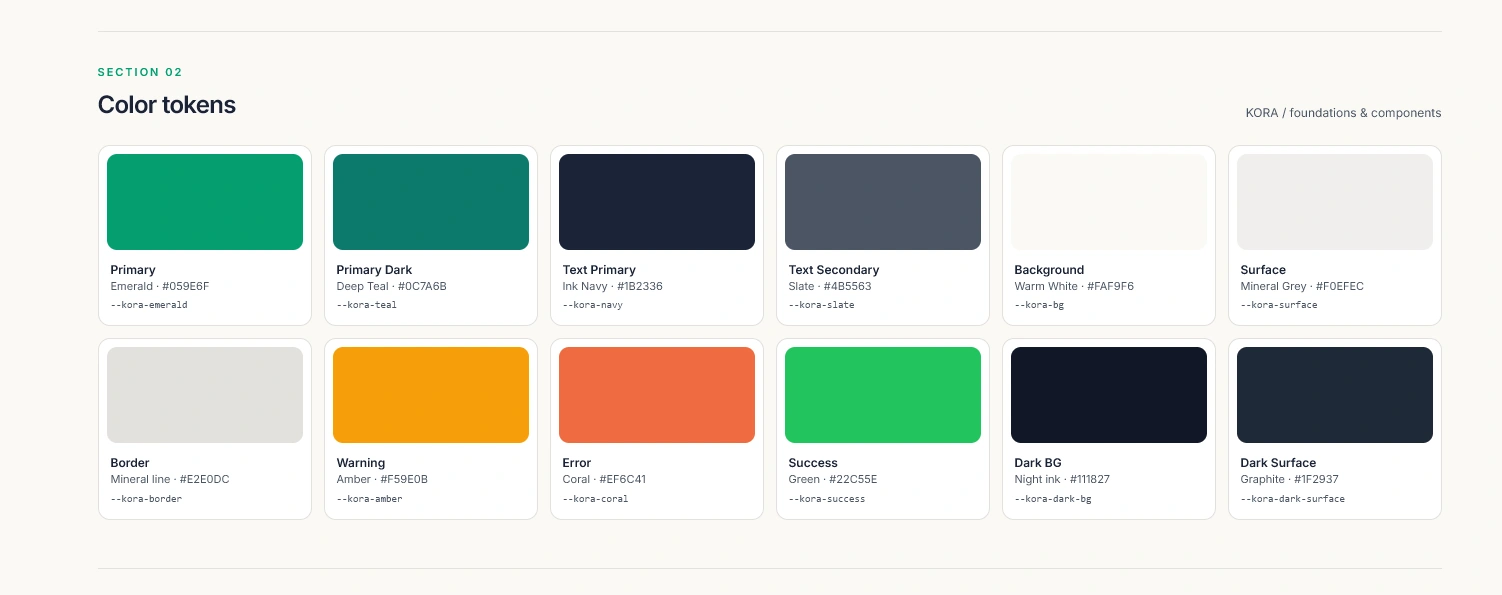Click the Emerald primary color swatch
Screen dimensions: 1502x595
(205, 202)
